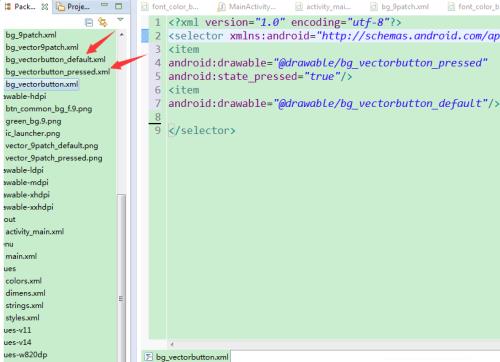Select dimens.xml in the tree
Viewport: 500px width, 362px height.
(25, 293)
